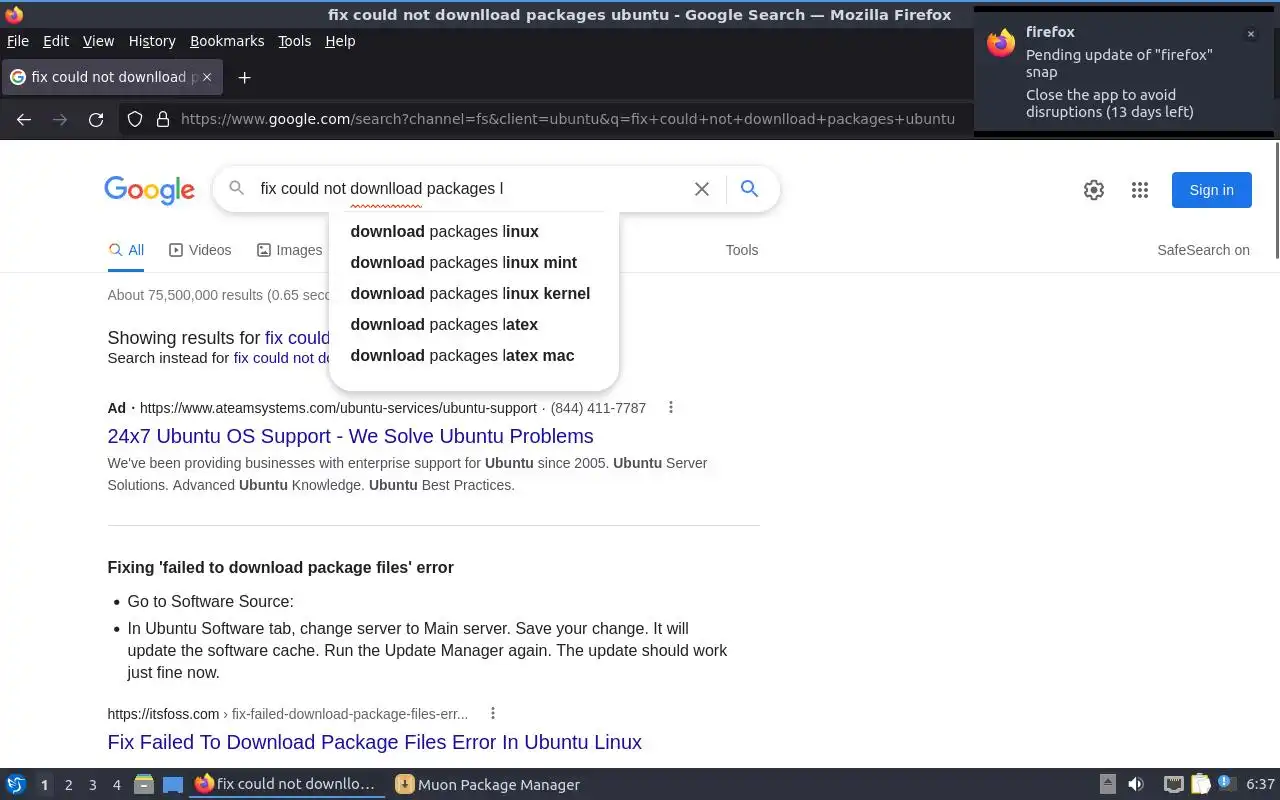Select suggestion 'download packages linux kernel'
Screen dimensions: 1280x800
coord(474,293)
